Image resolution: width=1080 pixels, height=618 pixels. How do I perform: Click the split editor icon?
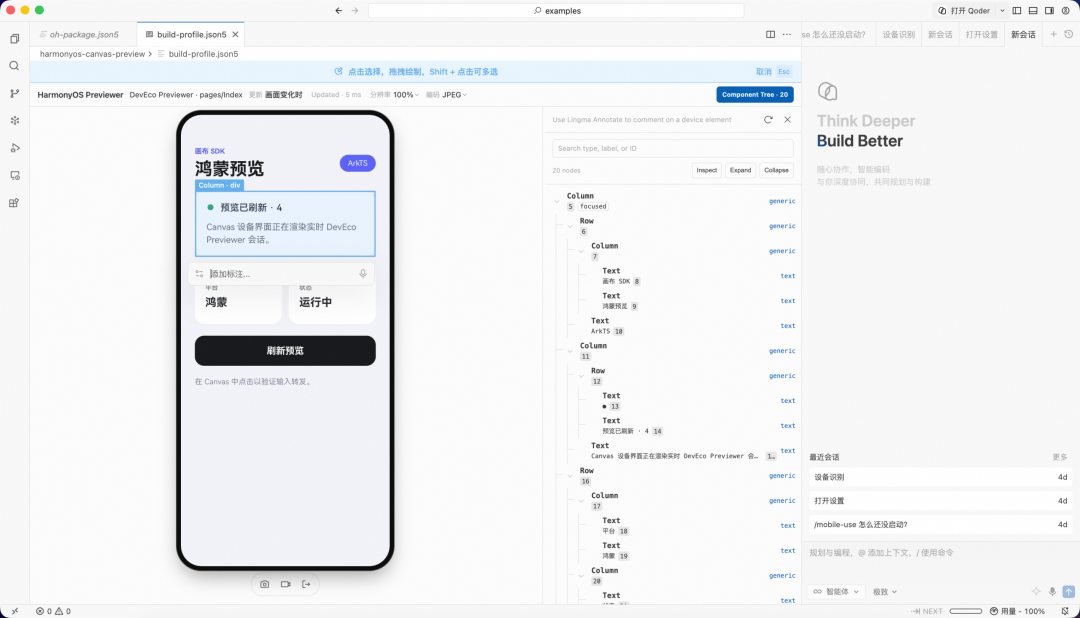point(771,34)
